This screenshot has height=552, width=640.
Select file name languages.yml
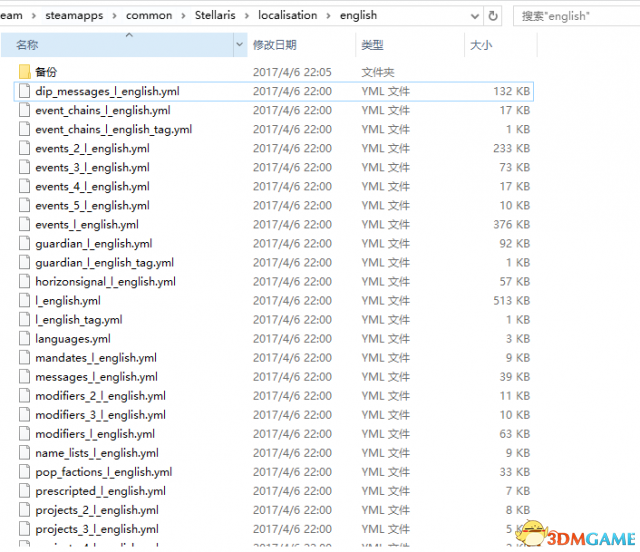(x=73, y=339)
